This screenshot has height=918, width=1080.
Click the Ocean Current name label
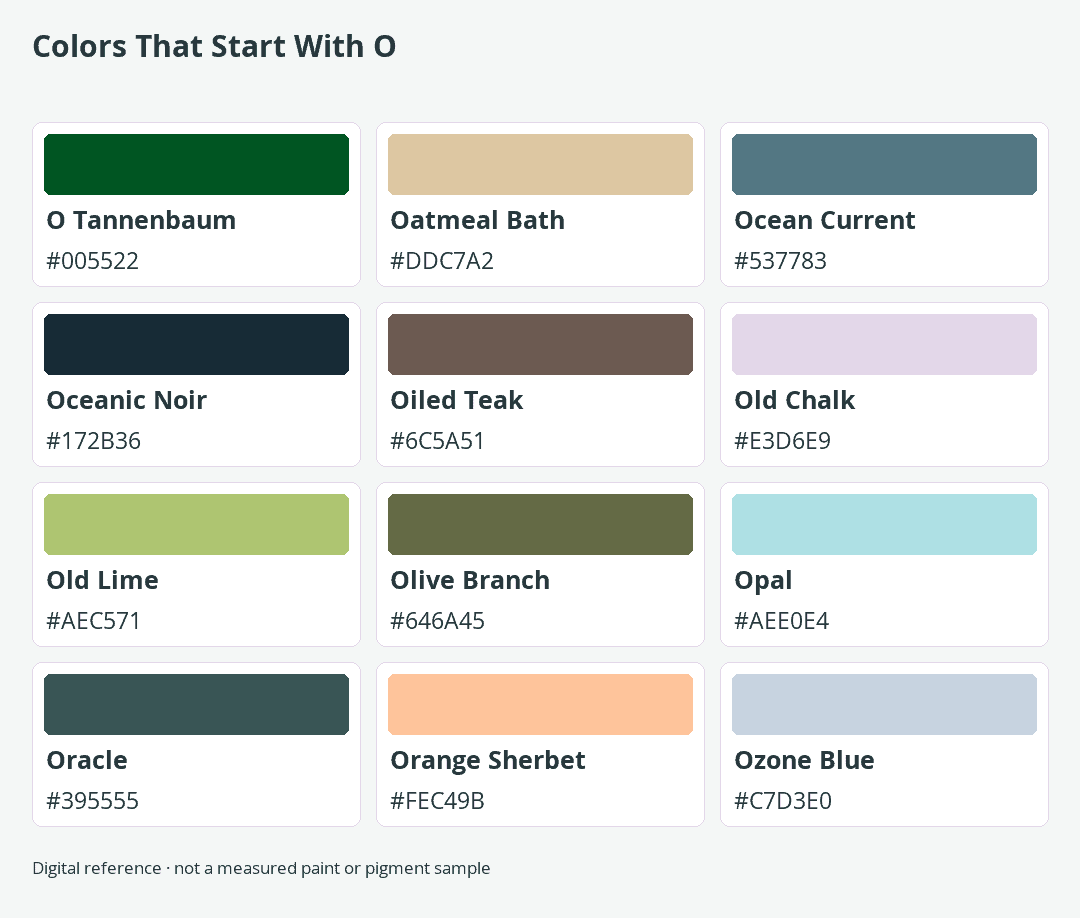(x=824, y=220)
